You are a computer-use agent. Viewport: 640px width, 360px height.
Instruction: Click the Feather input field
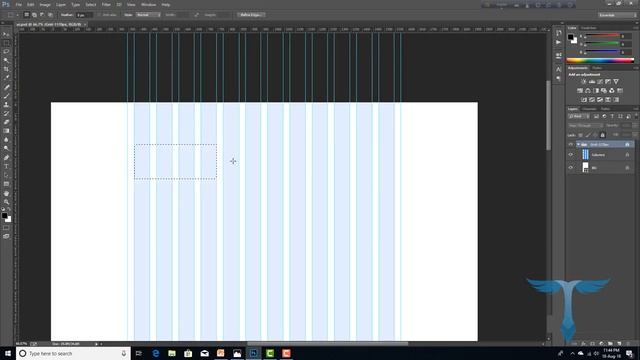84,15
